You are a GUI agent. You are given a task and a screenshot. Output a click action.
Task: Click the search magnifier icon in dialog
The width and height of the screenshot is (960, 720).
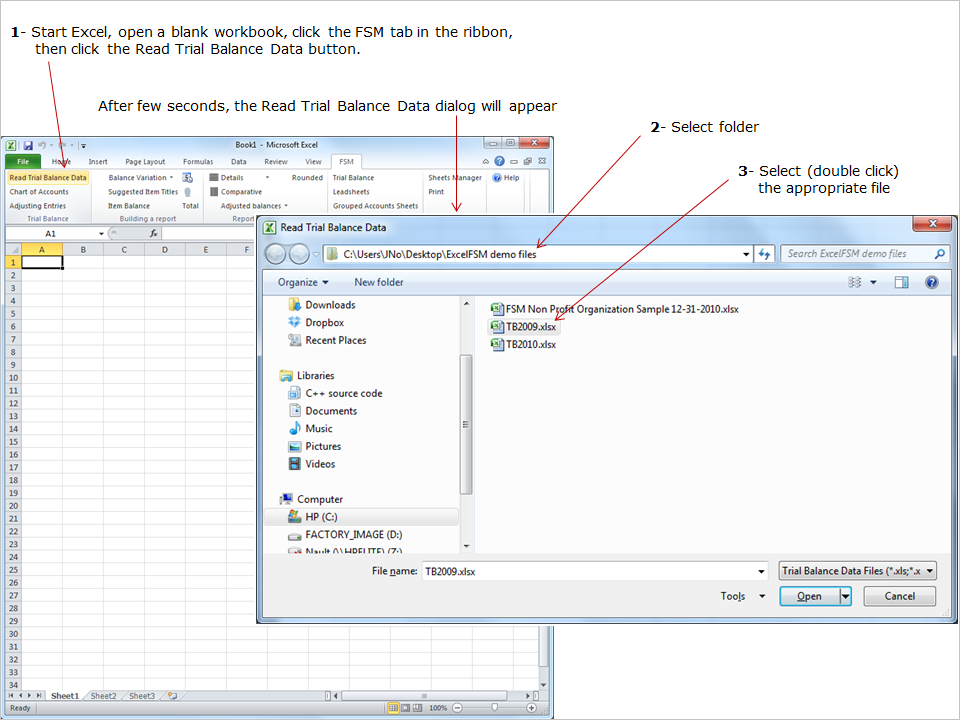click(x=940, y=253)
